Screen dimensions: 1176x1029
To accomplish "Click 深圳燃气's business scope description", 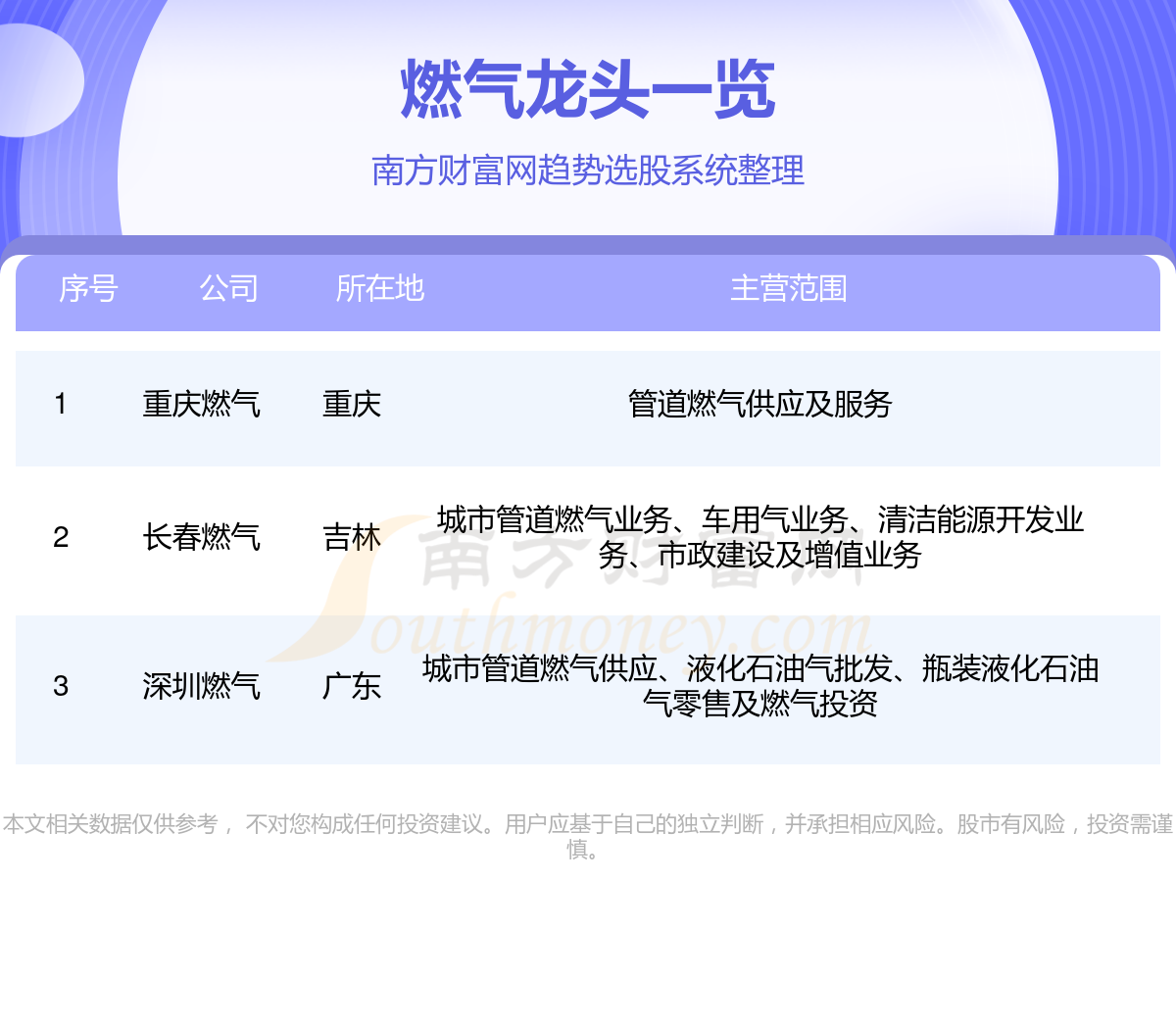I will coord(760,686).
